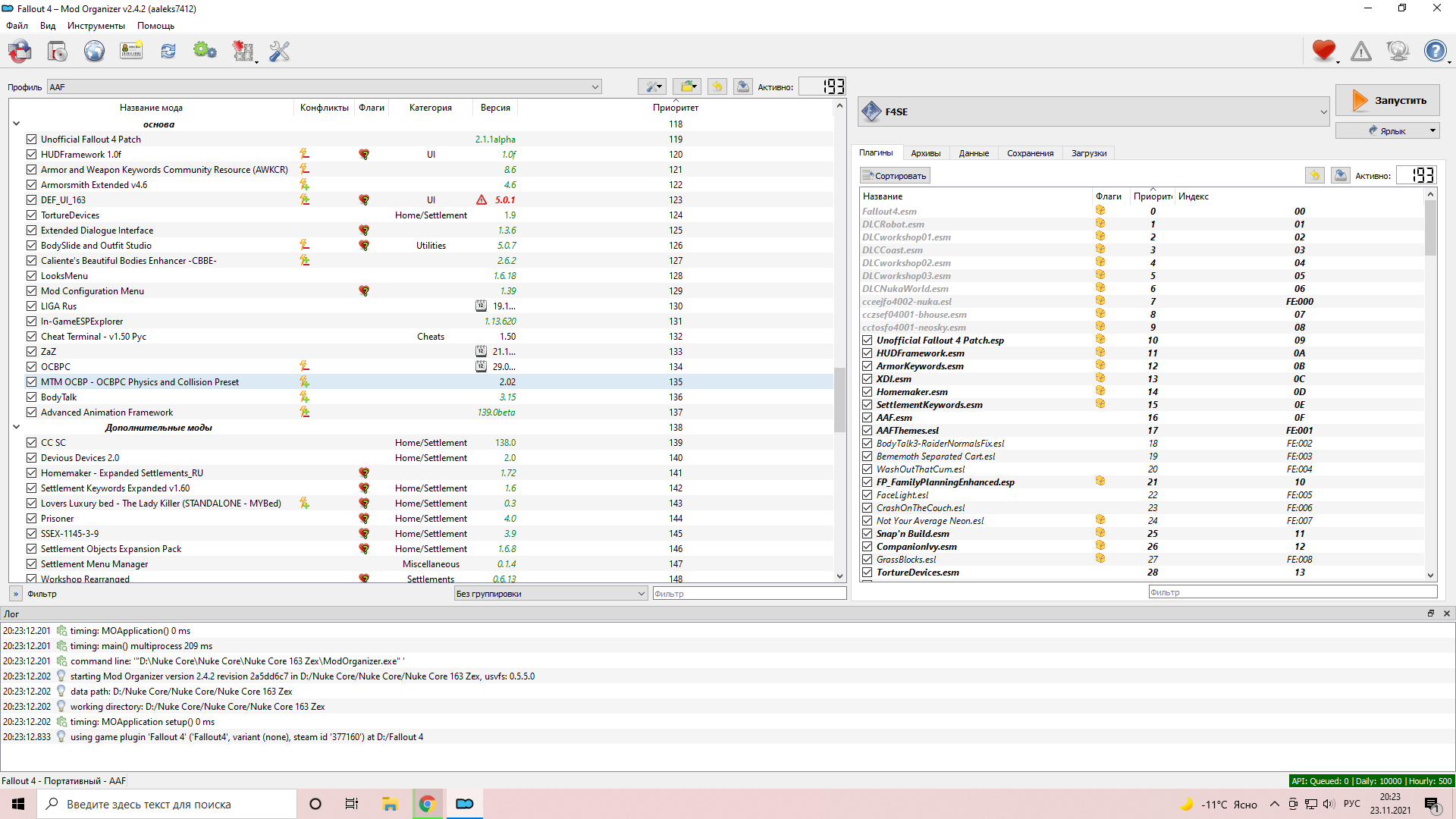Open the Без группировки grouping dropdown
Image resolution: width=1456 pixels, height=819 pixels.
tap(551, 594)
